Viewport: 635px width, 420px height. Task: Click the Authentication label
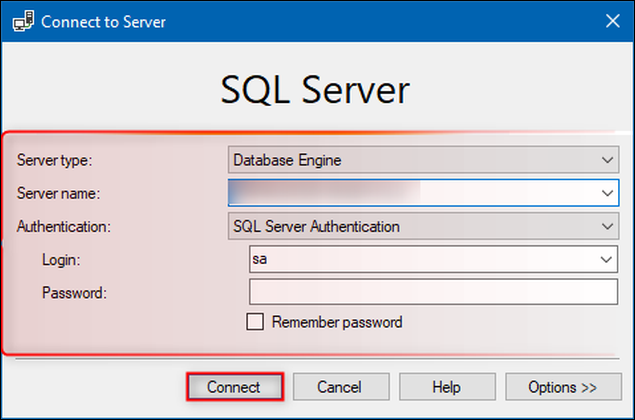click(63, 226)
